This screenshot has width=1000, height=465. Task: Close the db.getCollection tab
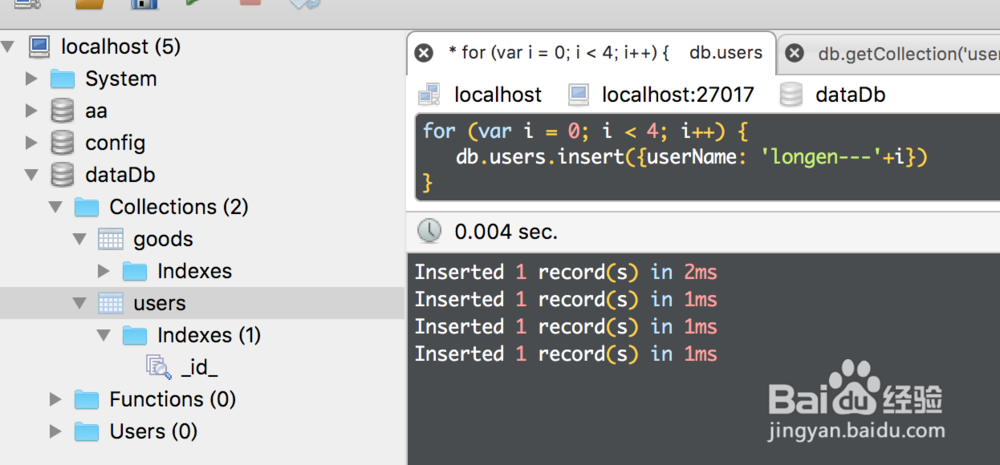coord(794,53)
